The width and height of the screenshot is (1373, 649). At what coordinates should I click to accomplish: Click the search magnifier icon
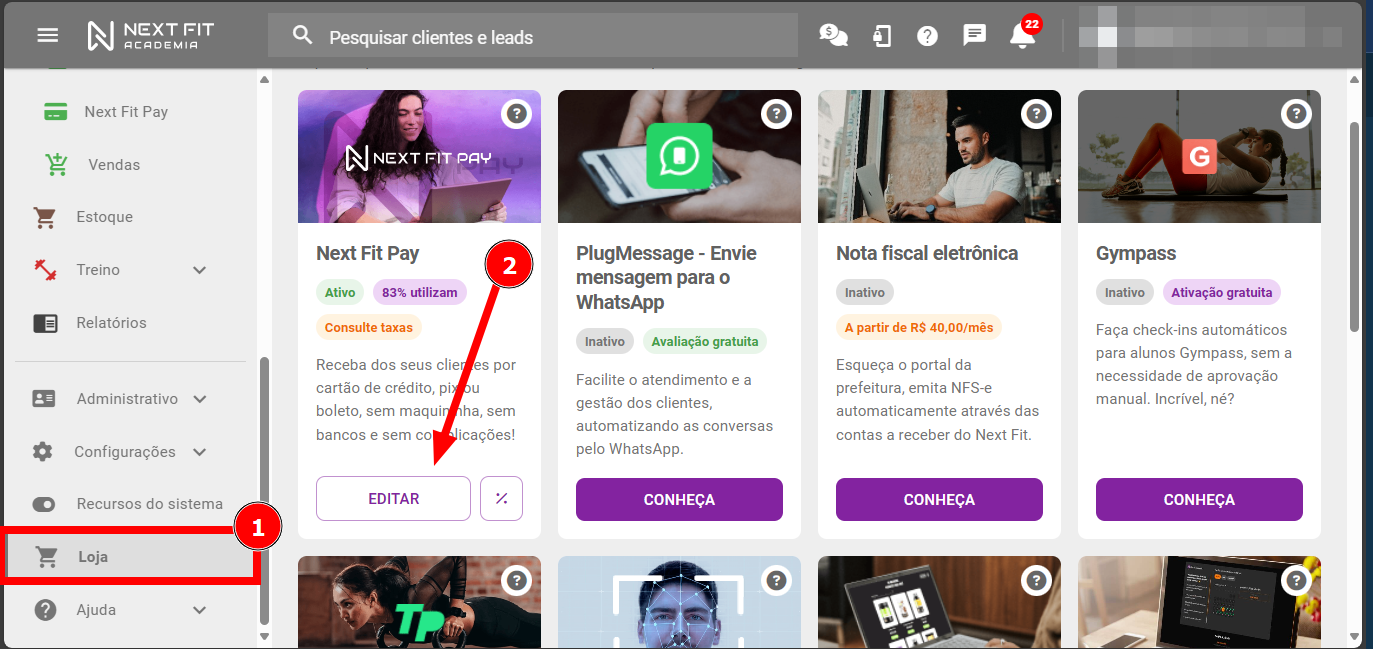pos(303,36)
